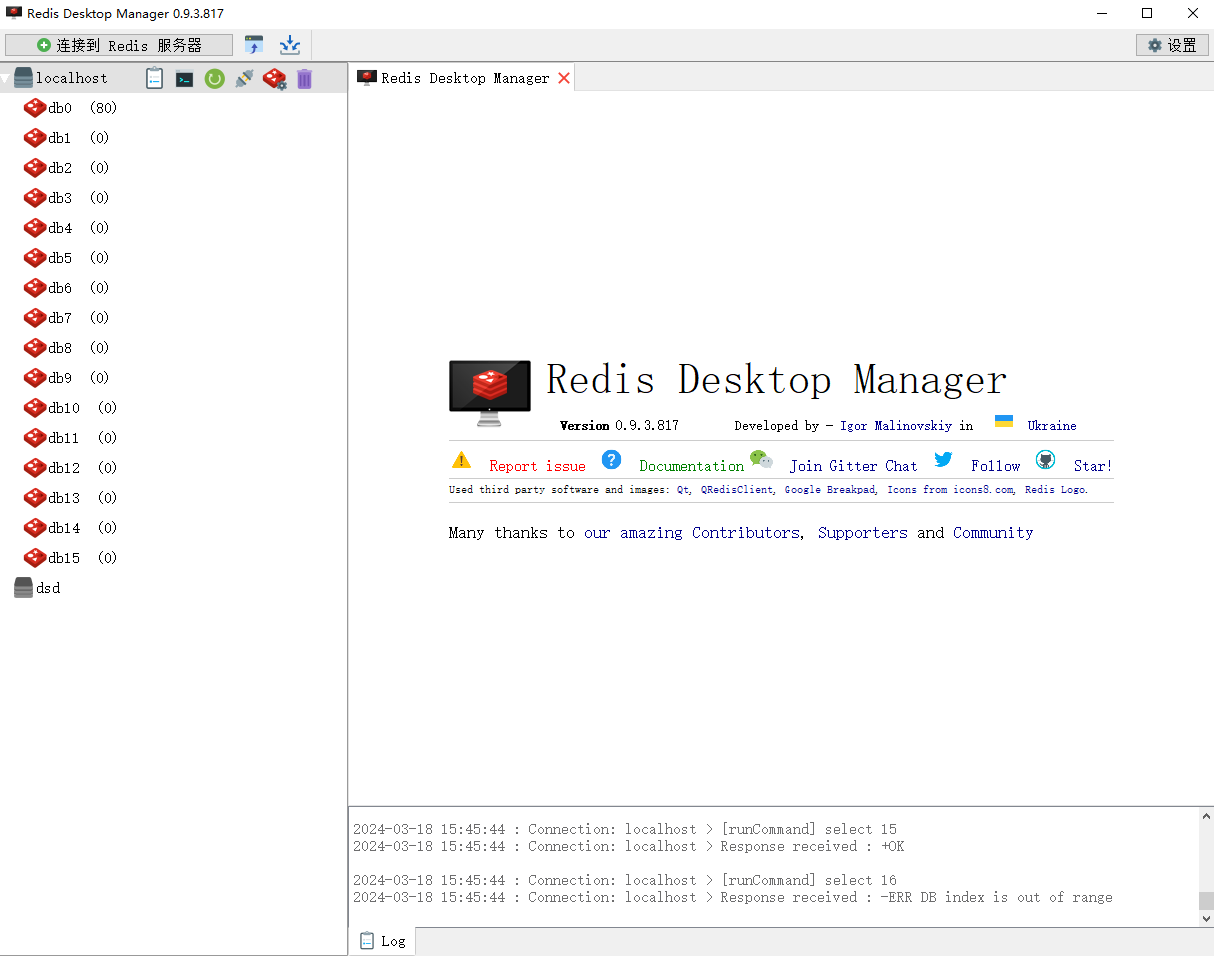Collapse the localhost server tree

(6, 78)
